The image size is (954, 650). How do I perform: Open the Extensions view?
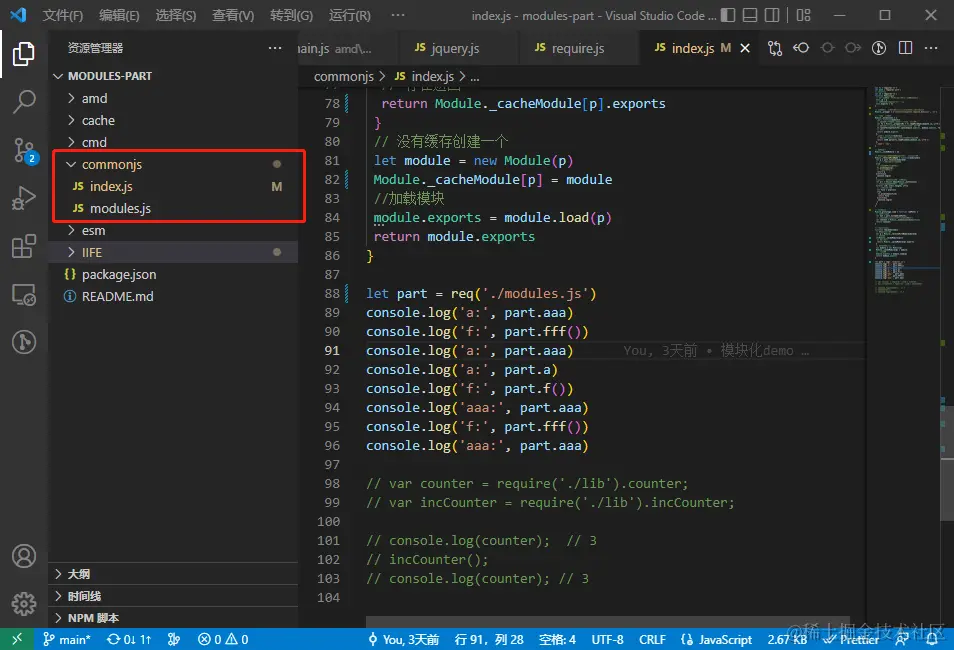(24, 246)
